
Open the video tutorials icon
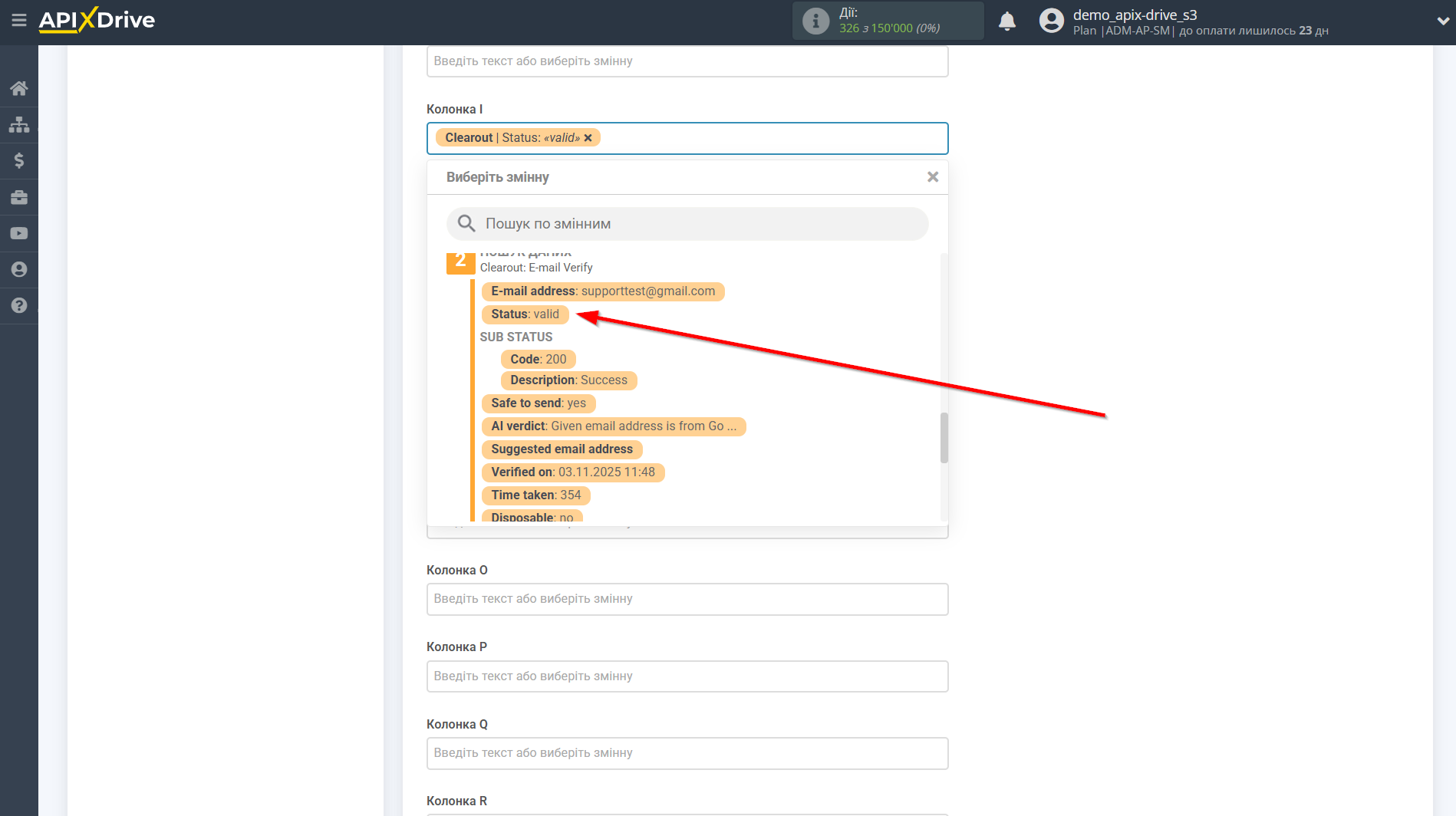(x=19, y=233)
